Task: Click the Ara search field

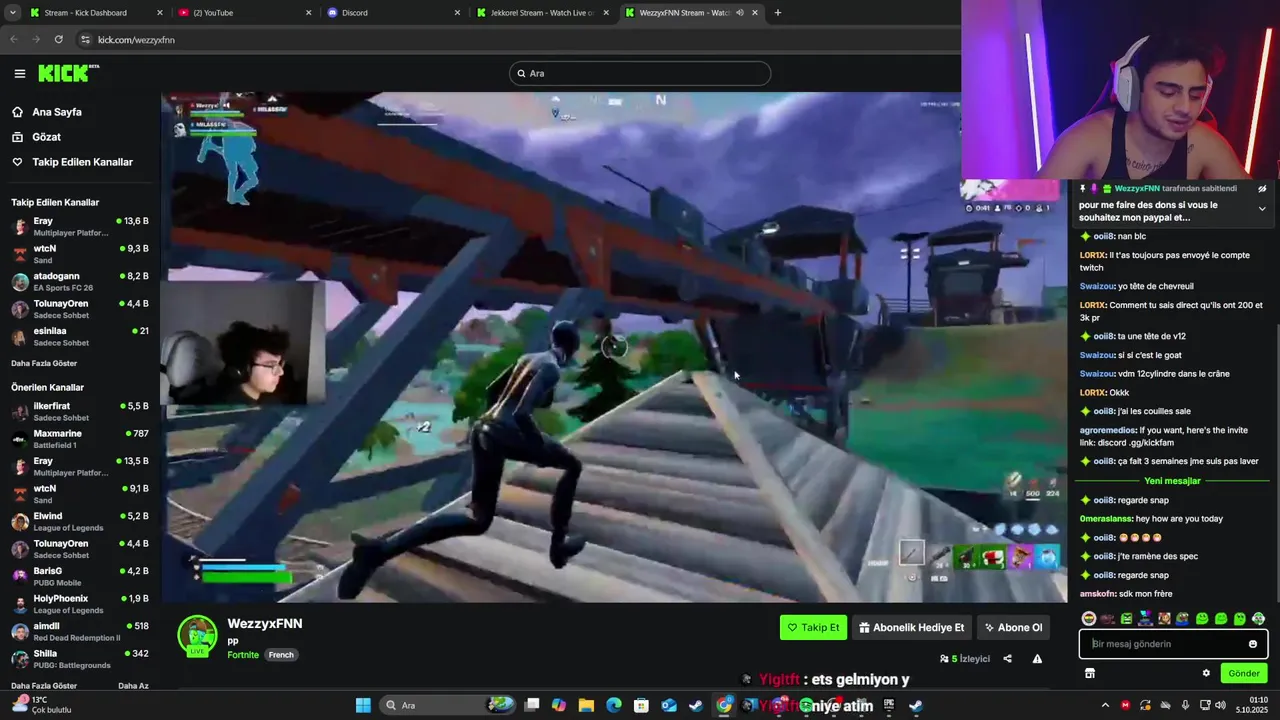Action: pyautogui.click(x=640, y=73)
